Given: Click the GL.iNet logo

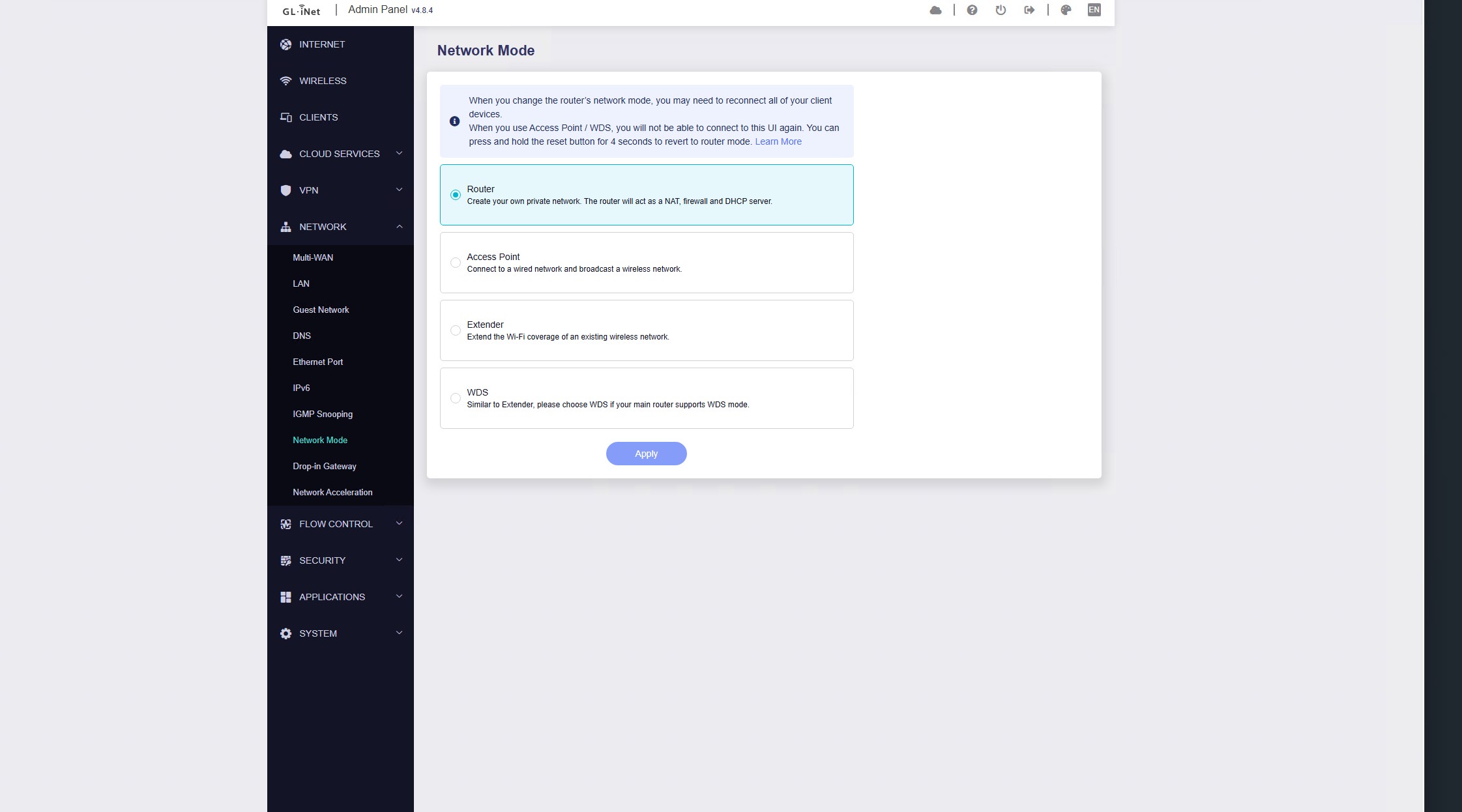Looking at the screenshot, I should [301, 10].
